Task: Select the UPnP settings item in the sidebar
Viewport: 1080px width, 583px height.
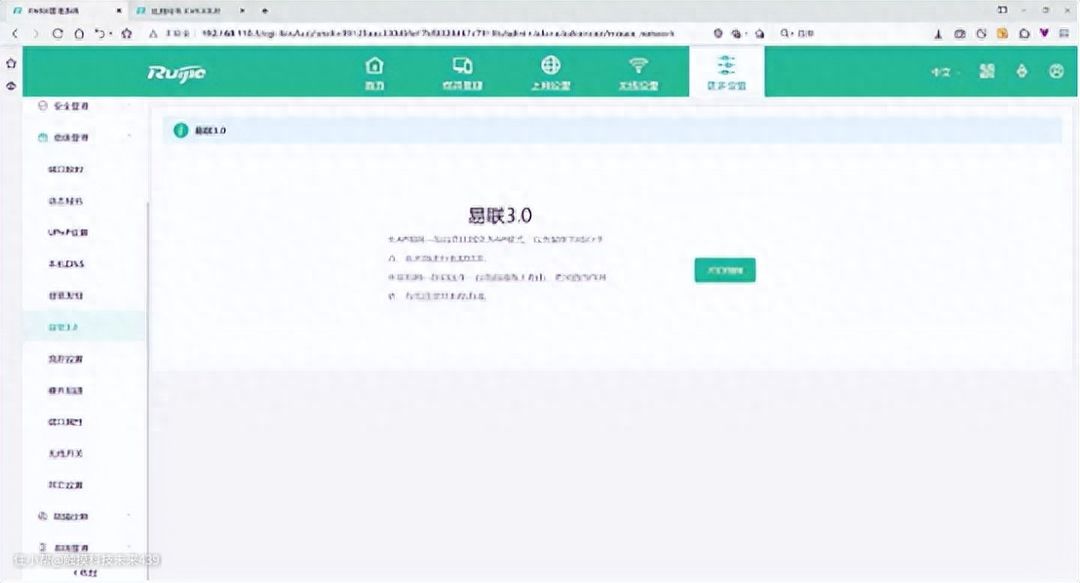Action: [x=68, y=232]
